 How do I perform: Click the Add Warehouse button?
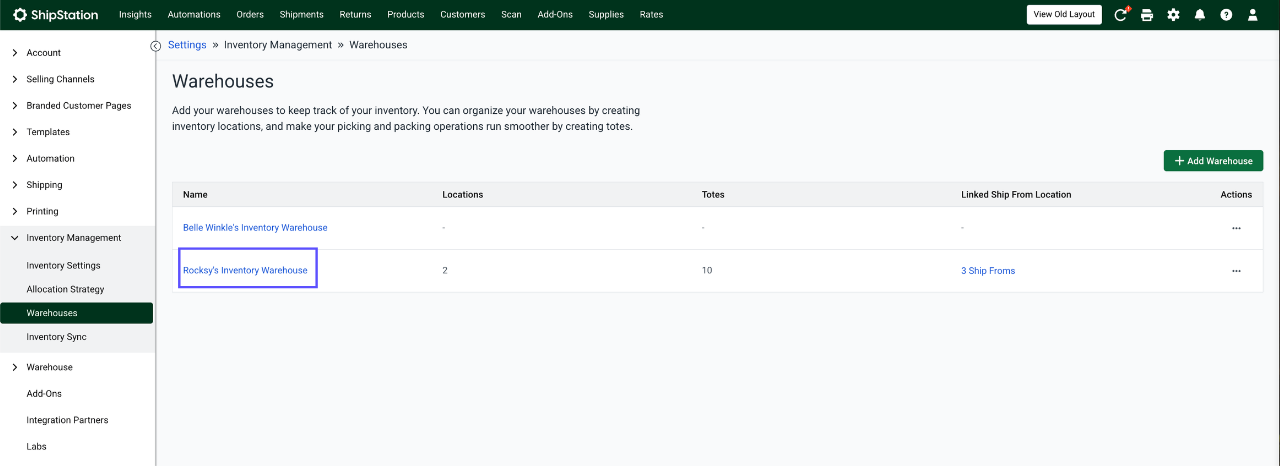1213,161
